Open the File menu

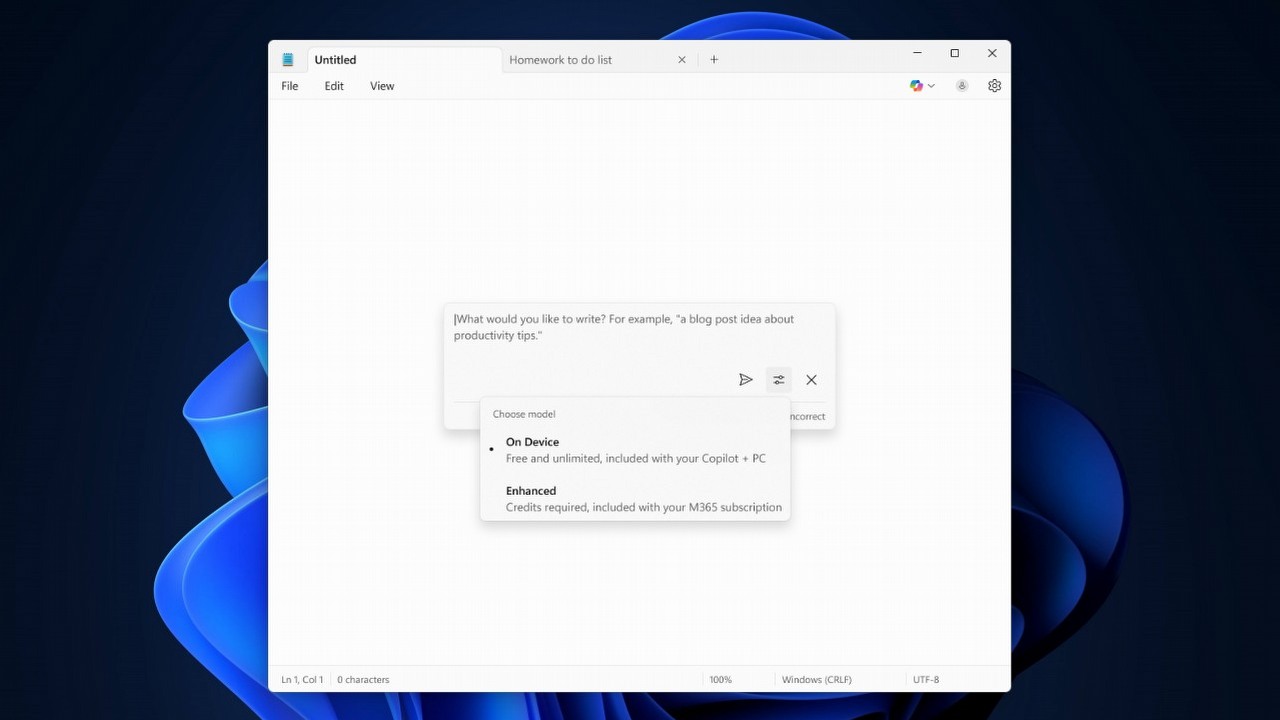click(289, 86)
